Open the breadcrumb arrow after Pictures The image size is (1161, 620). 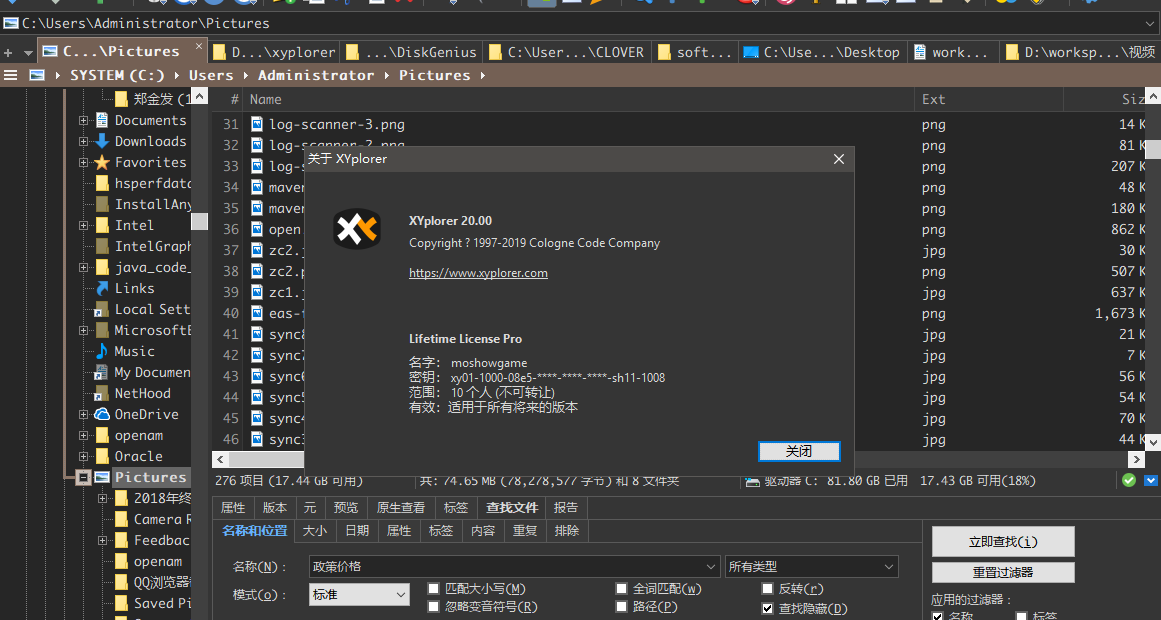point(483,76)
